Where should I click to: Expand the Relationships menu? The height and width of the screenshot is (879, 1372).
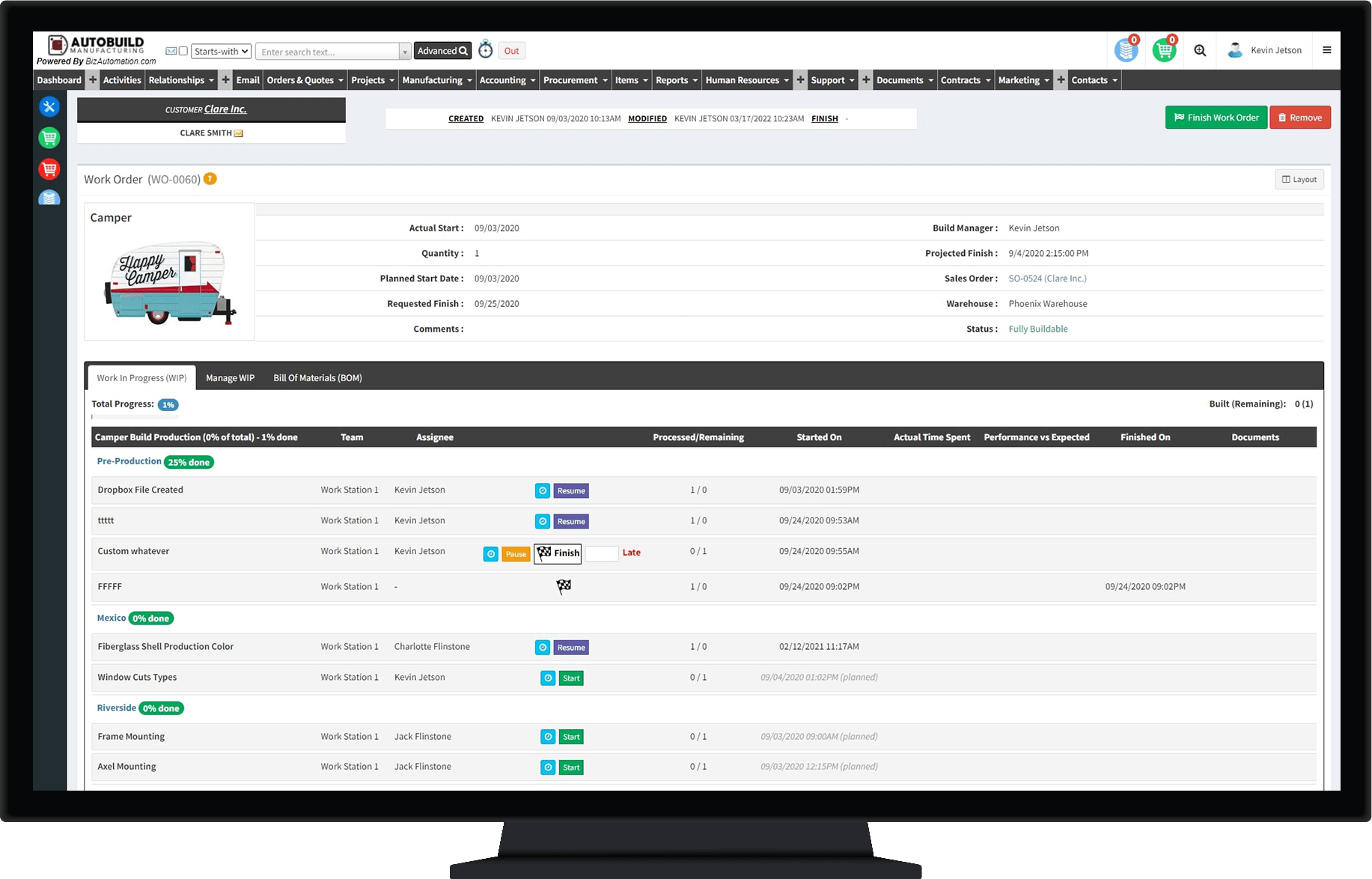pos(181,80)
